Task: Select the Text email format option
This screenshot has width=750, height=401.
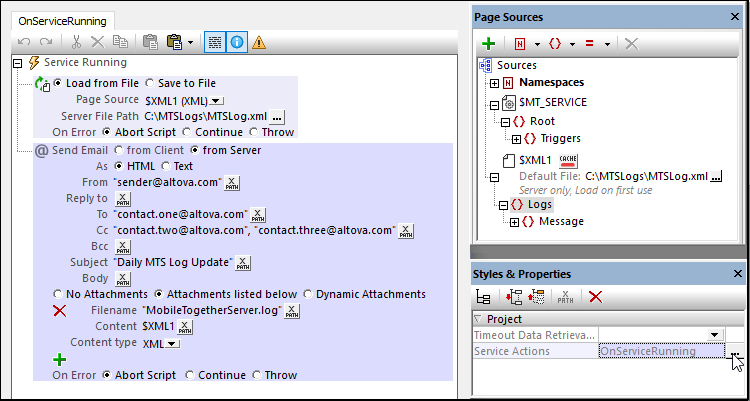Action: [x=165, y=167]
